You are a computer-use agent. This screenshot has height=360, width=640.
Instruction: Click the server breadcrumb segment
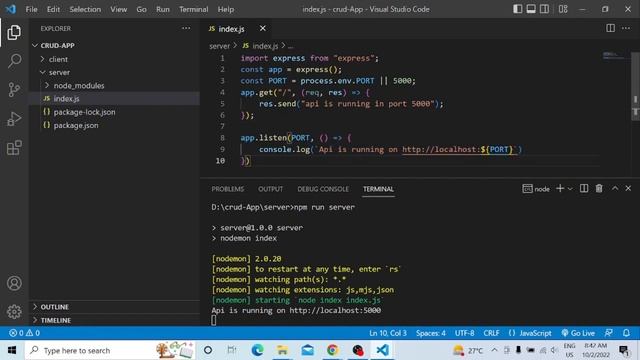coord(220,46)
